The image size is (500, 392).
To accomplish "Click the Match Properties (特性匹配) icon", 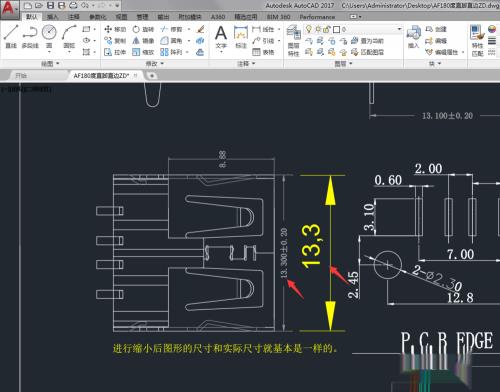I will [477, 40].
